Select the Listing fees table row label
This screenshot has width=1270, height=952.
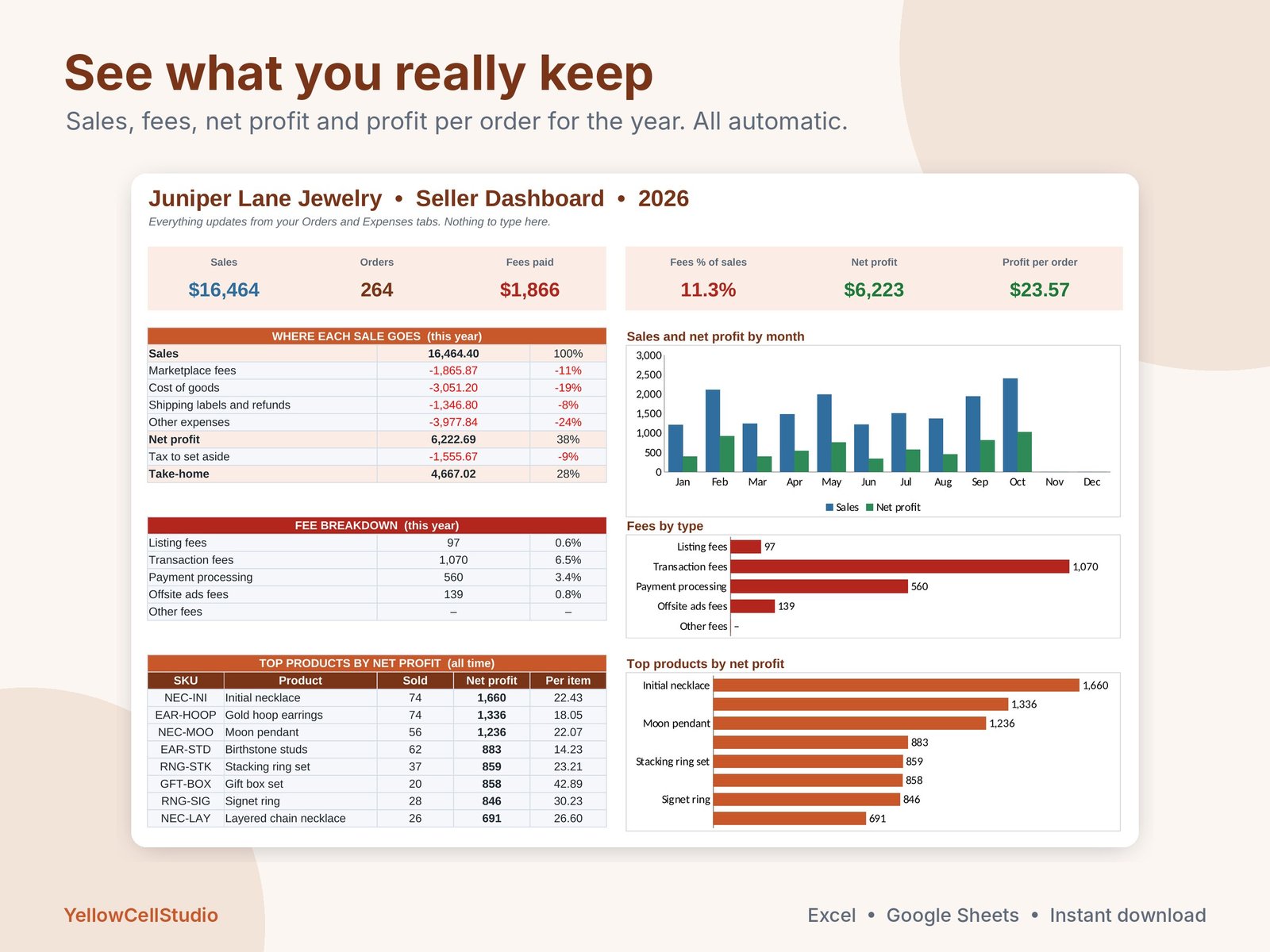(x=178, y=543)
